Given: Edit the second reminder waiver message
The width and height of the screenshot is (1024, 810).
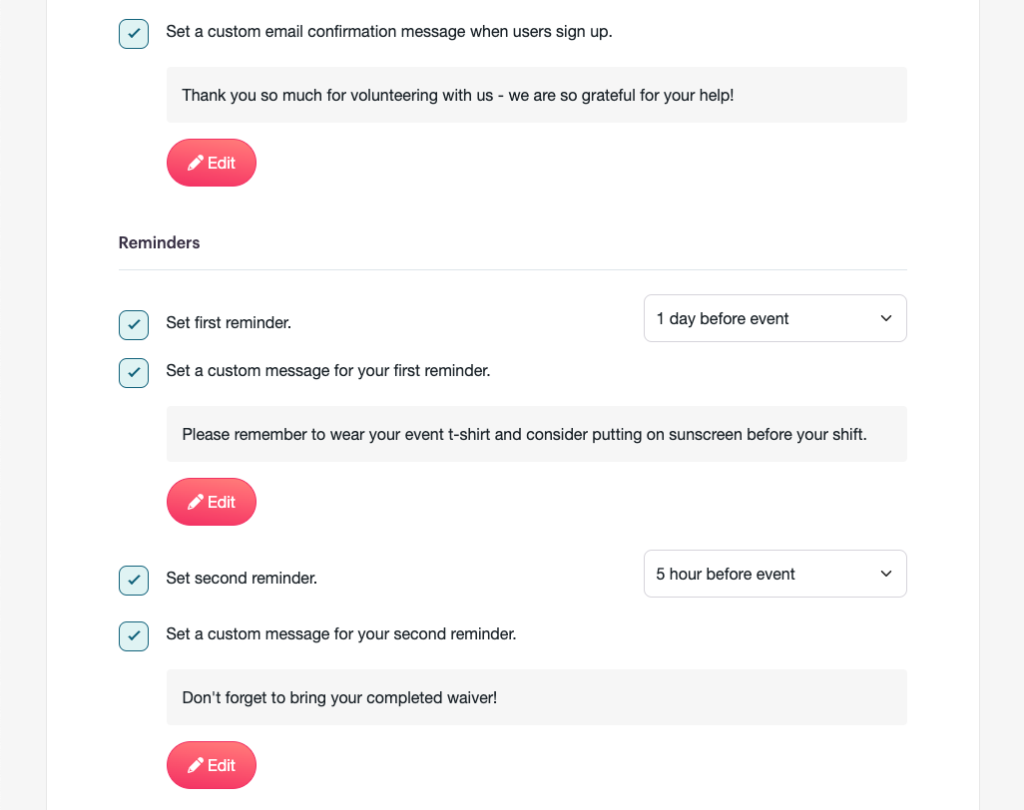Looking at the screenshot, I should click(211, 765).
